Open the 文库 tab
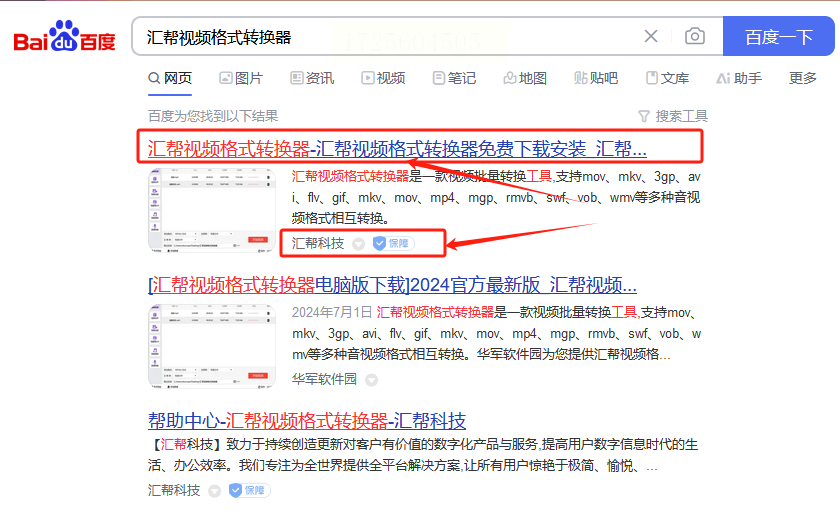 (667, 78)
